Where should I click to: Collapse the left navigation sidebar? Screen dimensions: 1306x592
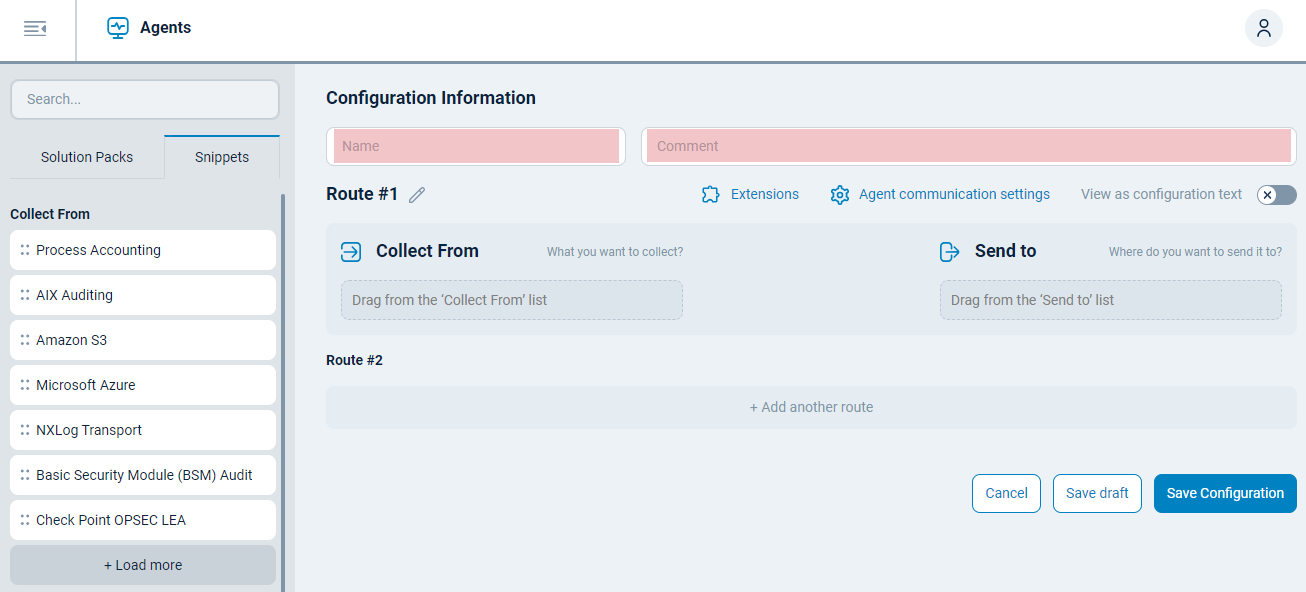point(36,28)
